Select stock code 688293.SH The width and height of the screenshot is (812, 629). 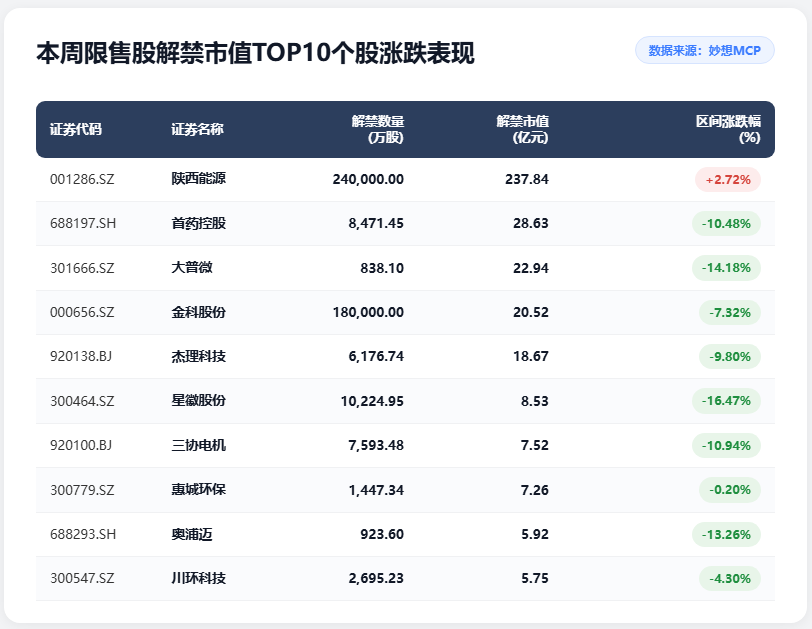point(83,534)
